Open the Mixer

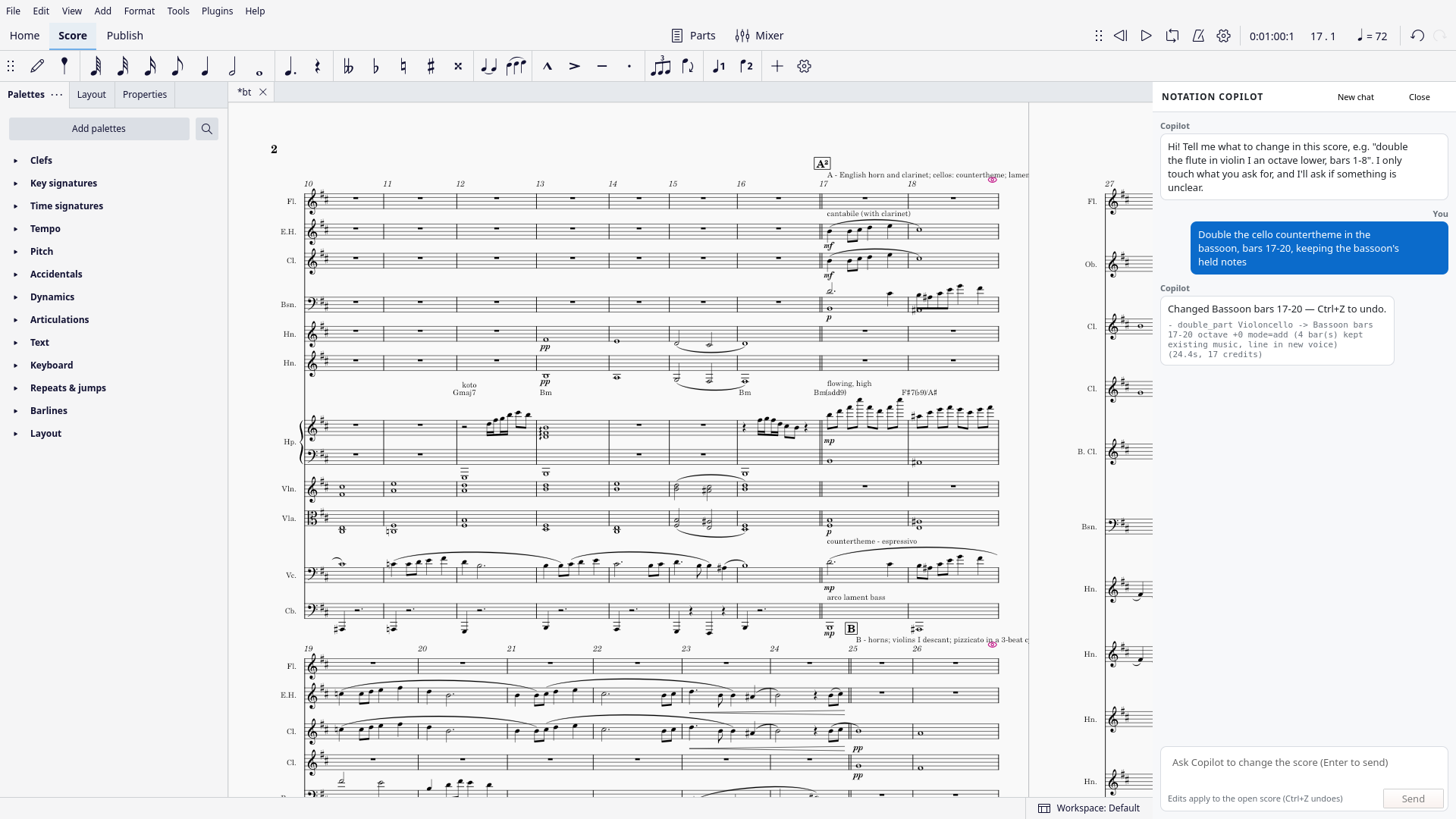tap(760, 36)
